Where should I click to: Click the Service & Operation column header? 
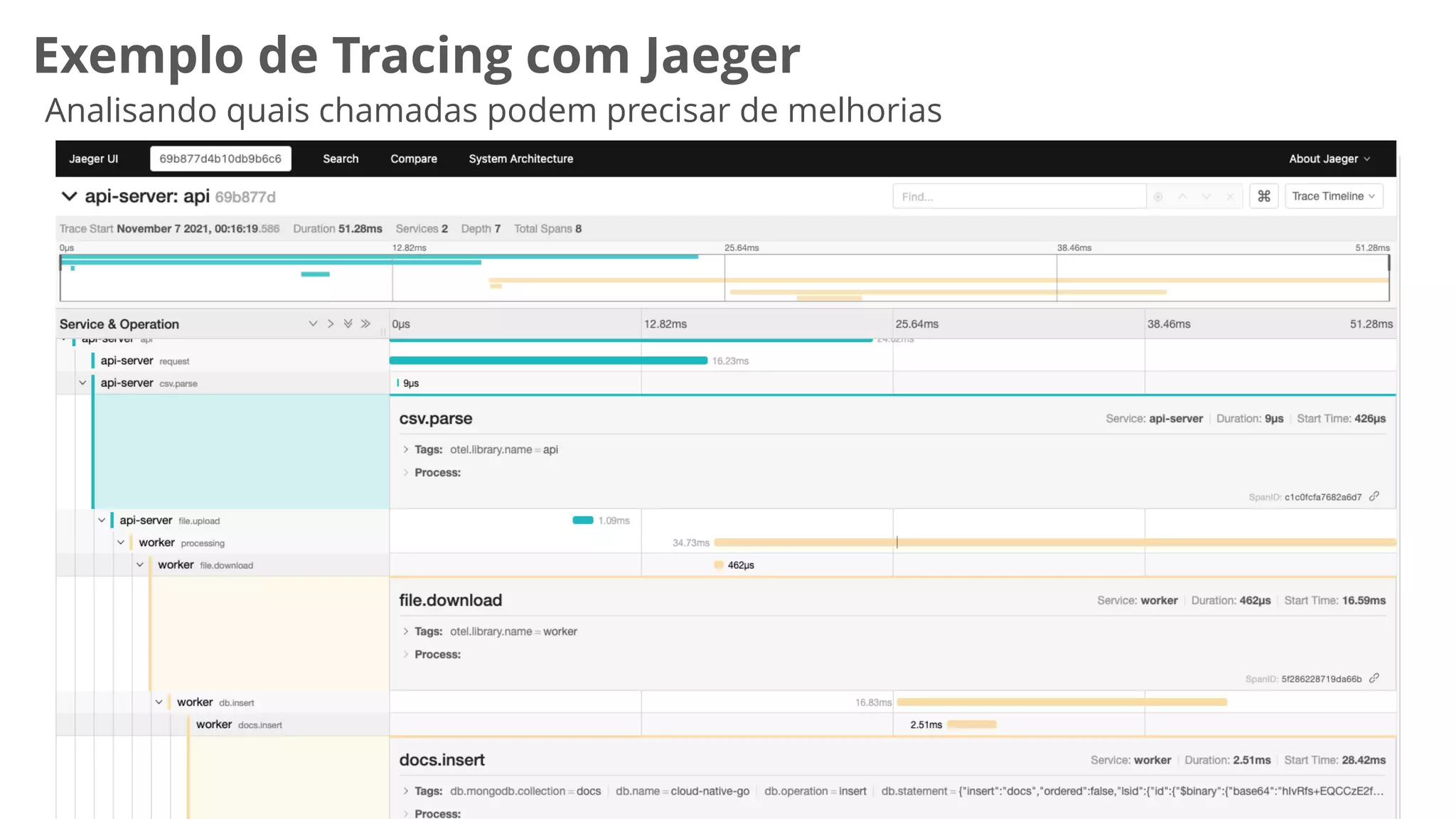(x=119, y=323)
